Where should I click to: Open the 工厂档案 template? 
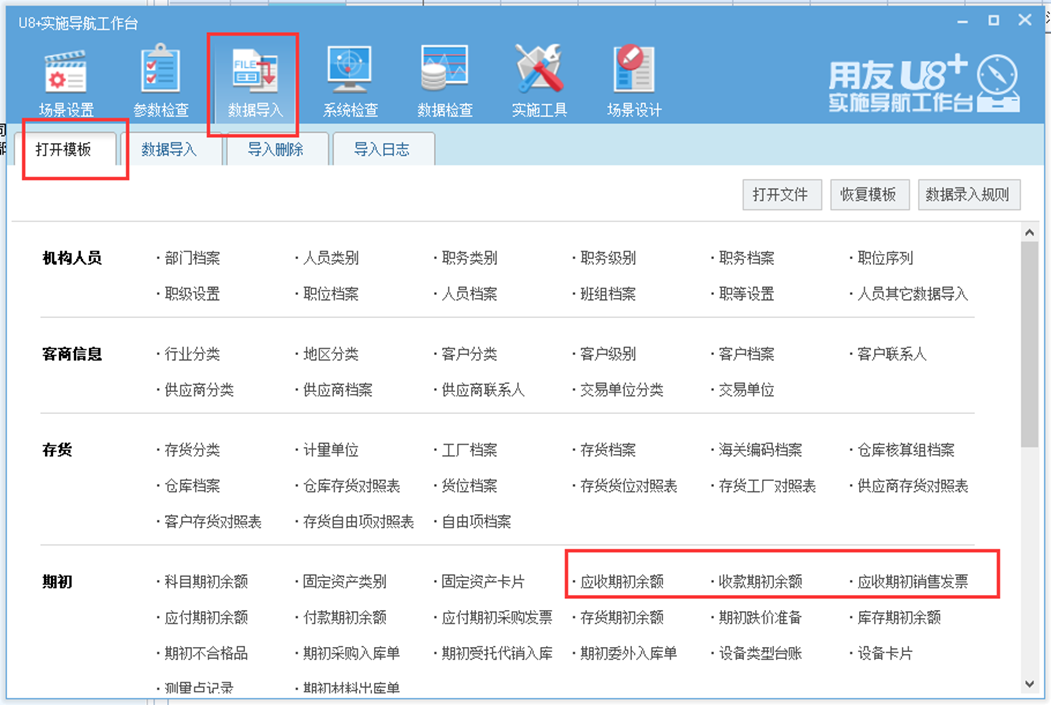(469, 450)
